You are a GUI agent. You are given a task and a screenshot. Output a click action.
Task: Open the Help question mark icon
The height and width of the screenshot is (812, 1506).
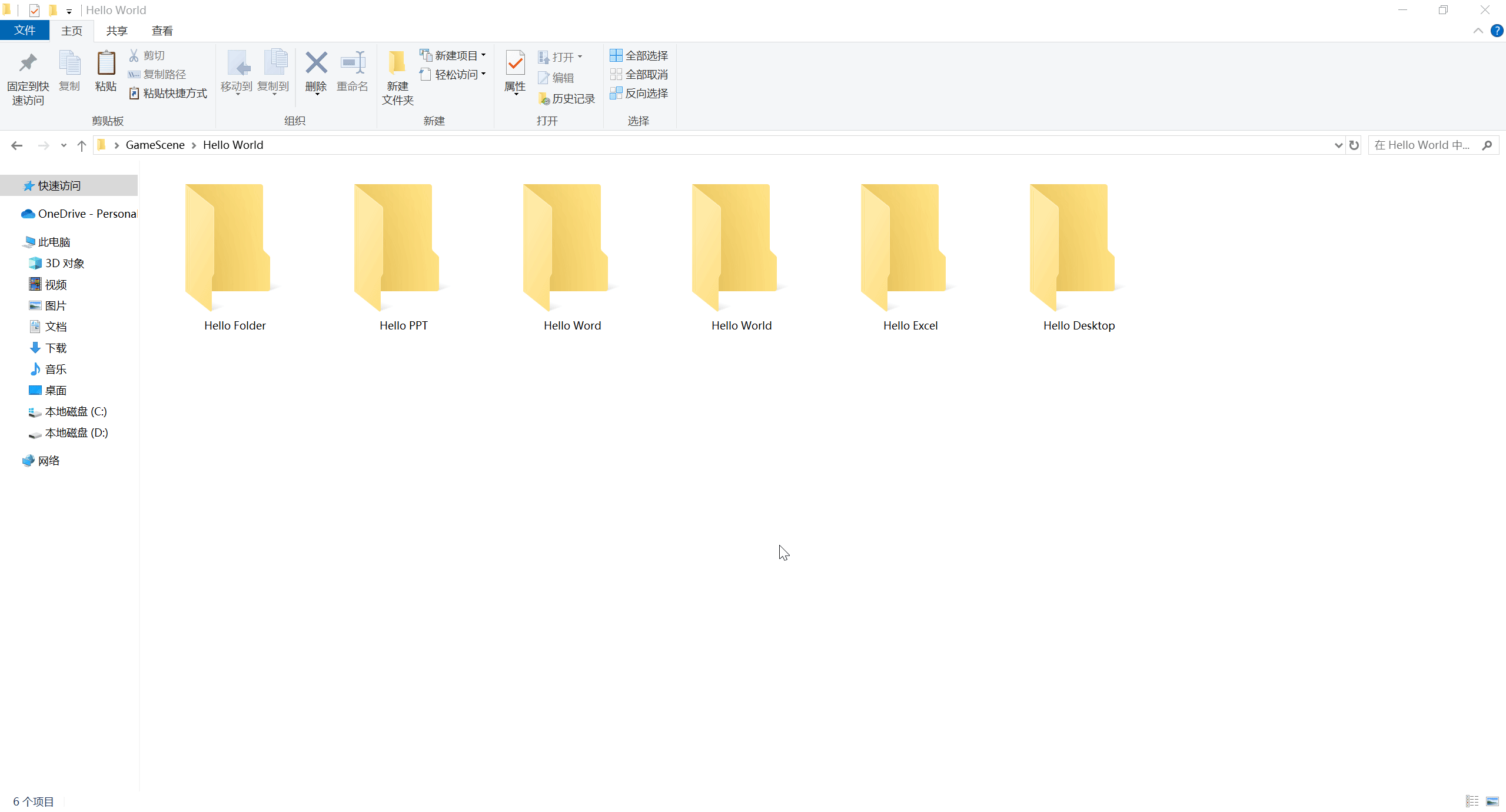point(1497,31)
